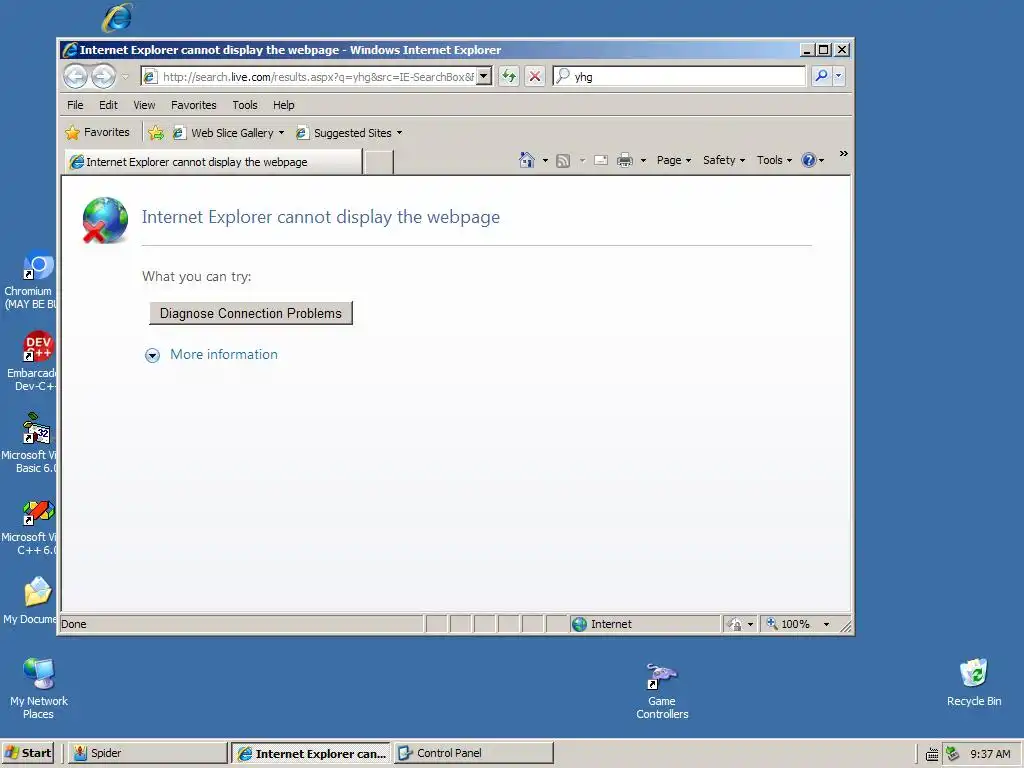Go back with the Back arrow button
Screen dimensions: 1024x768
[x=76, y=76]
